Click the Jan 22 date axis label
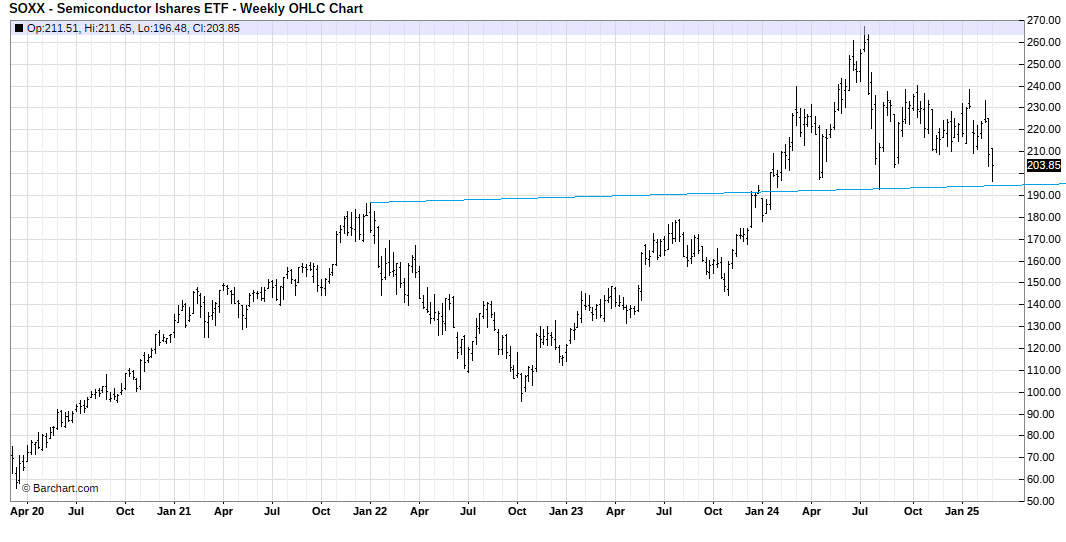This screenshot has height=542, width=1066. click(x=371, y=511)
